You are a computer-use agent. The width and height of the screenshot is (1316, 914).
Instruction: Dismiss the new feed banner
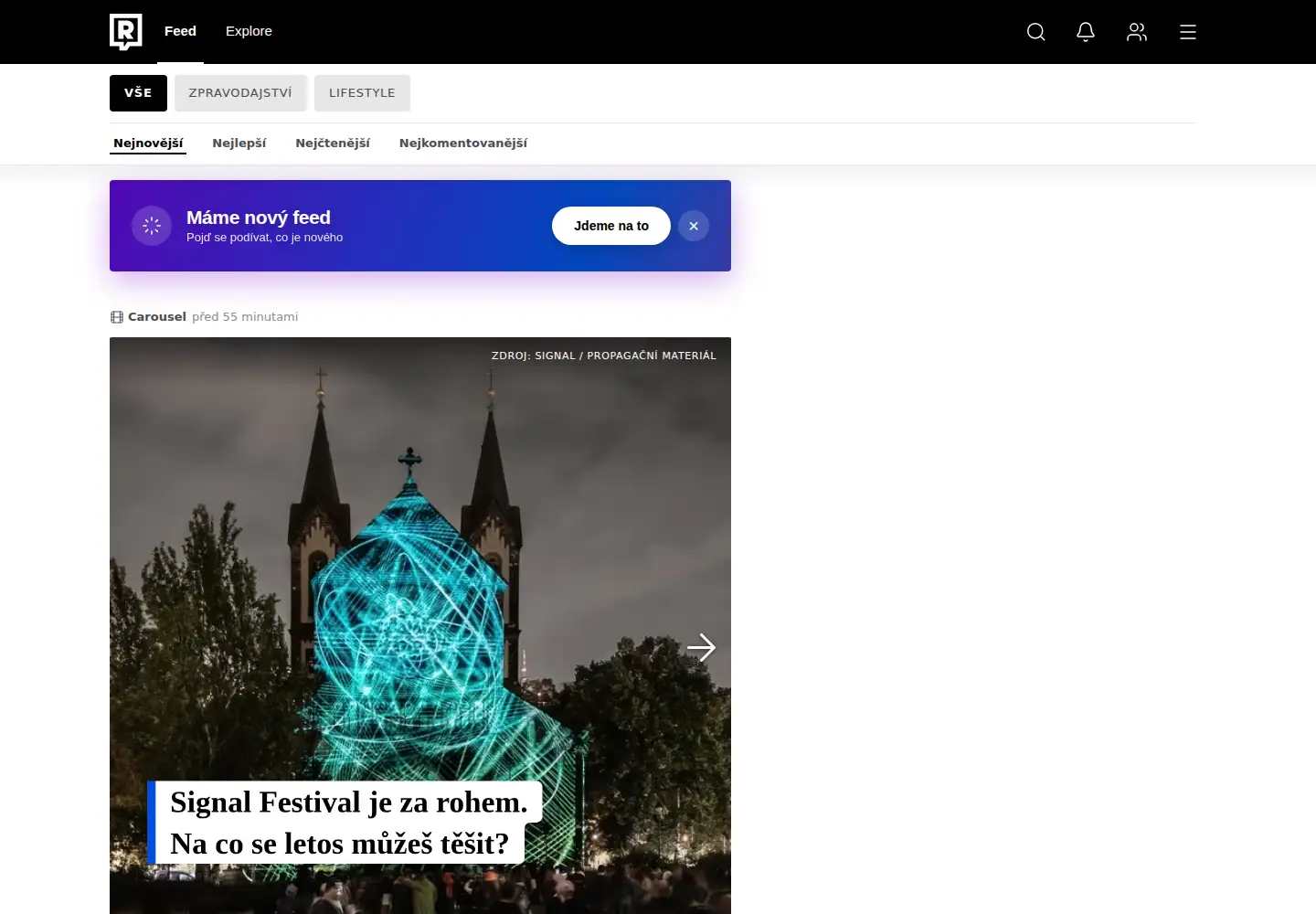(694, 226)
